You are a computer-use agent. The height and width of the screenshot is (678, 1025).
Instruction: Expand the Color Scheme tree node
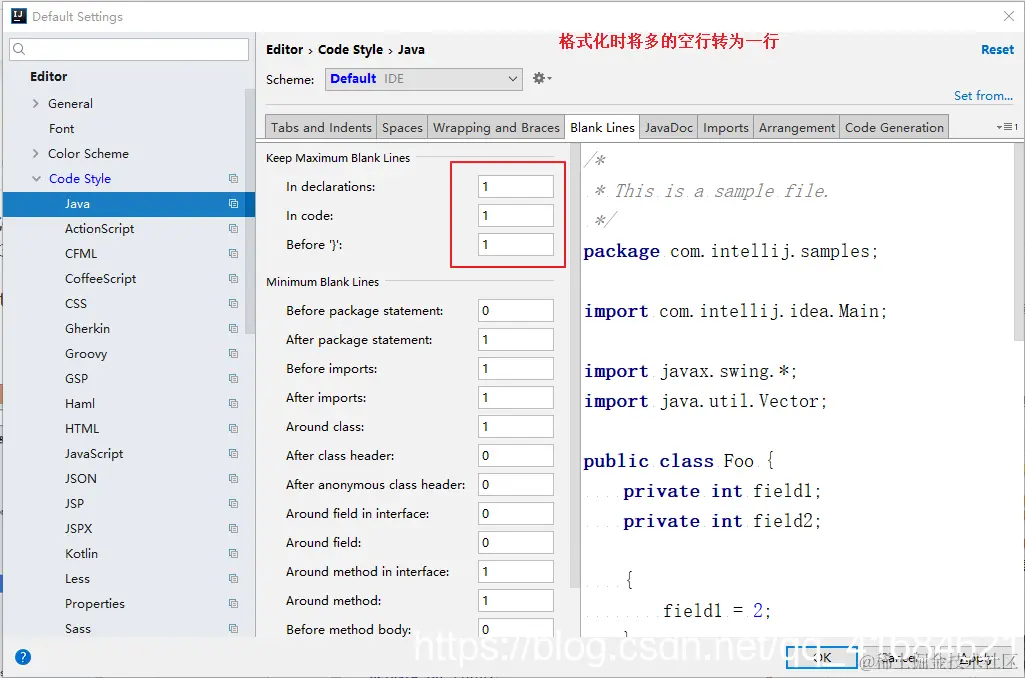coord(35,154)
